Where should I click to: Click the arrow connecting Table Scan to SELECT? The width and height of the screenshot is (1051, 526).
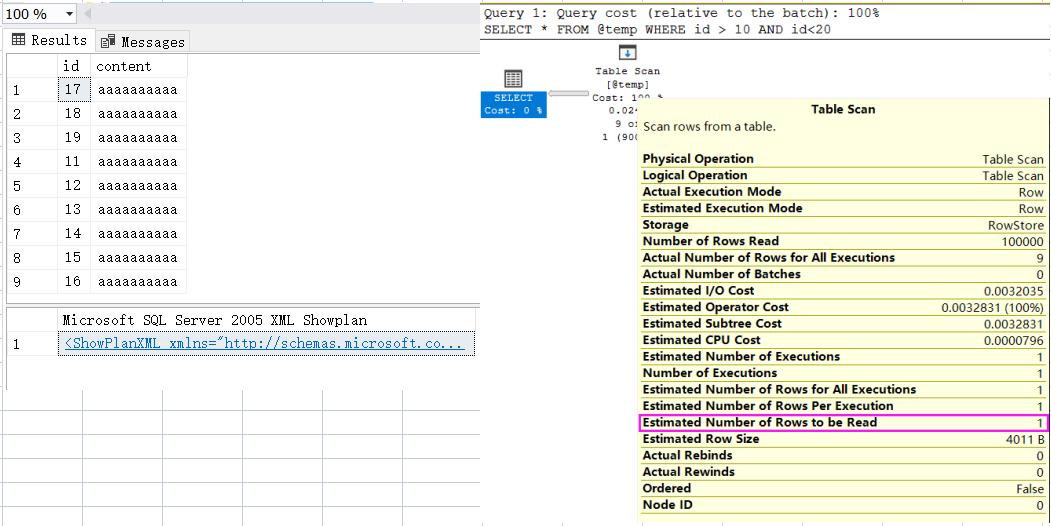tap(569, 94)
